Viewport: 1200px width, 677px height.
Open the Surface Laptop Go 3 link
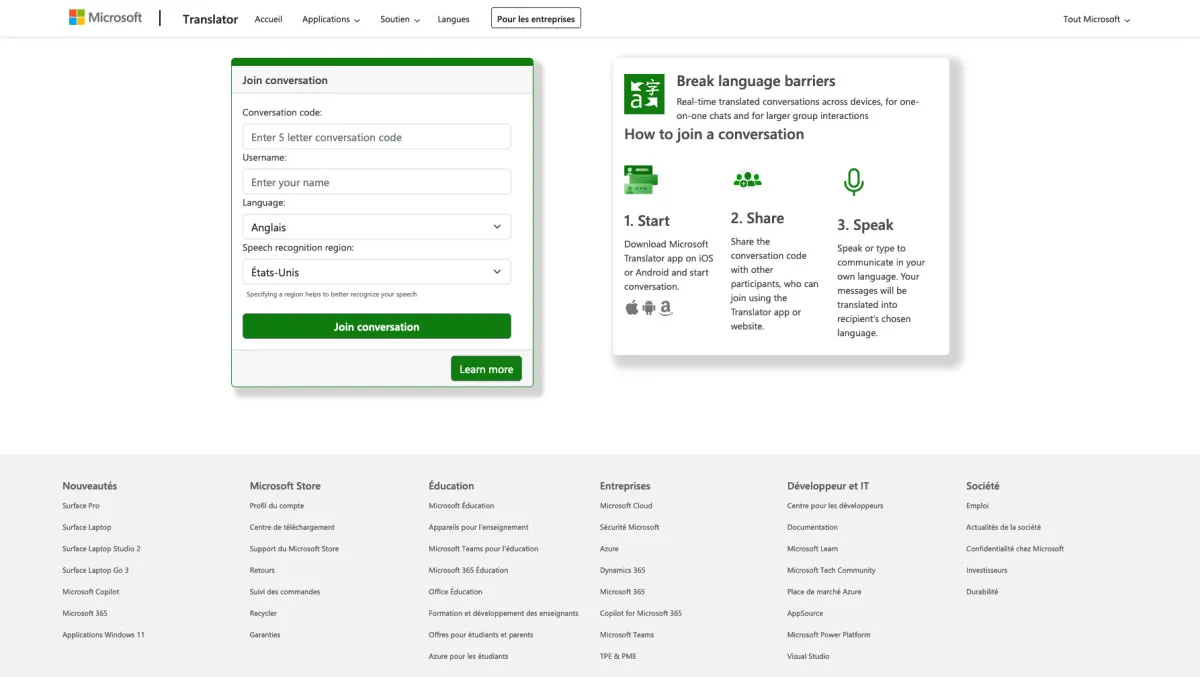pyautogui.click(x=95, y=570)
